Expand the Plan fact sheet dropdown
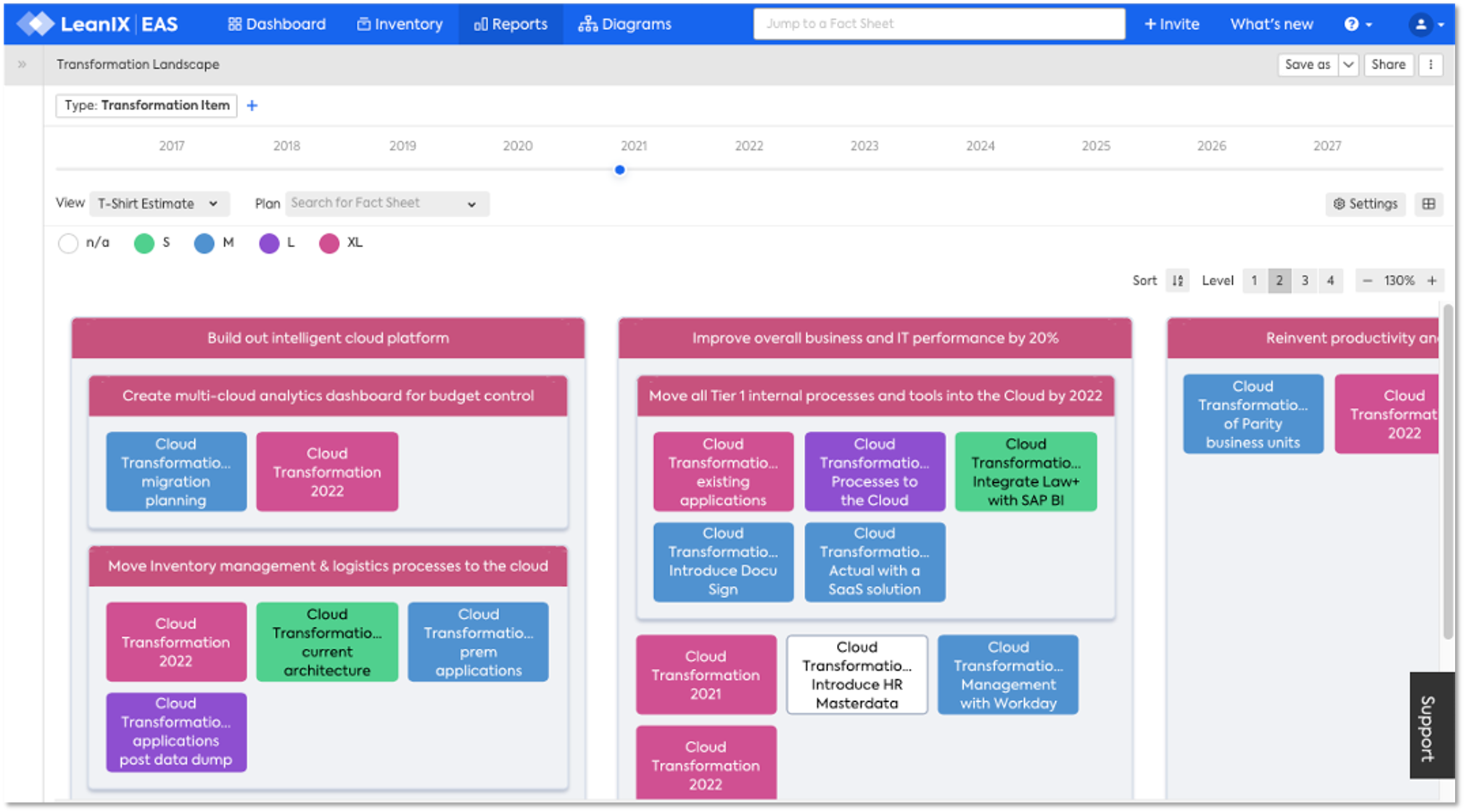1465x812 pixels. pos(387,204)
